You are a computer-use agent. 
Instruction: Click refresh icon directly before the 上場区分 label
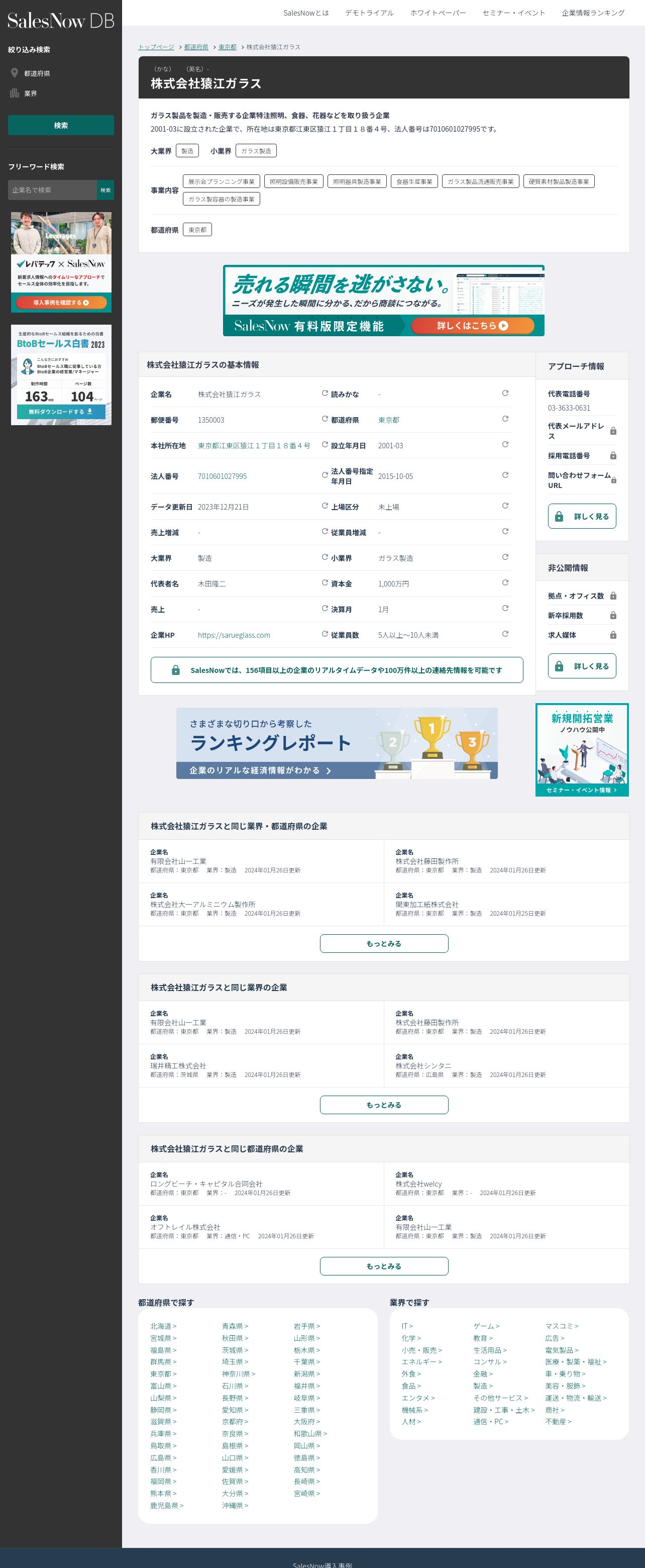325,506
